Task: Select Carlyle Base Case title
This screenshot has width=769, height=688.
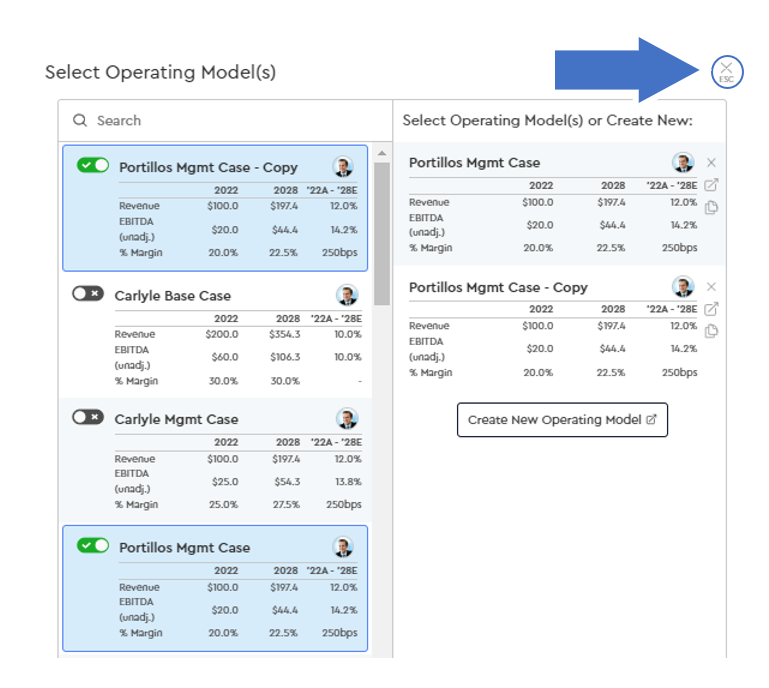Action: (173, 296)
